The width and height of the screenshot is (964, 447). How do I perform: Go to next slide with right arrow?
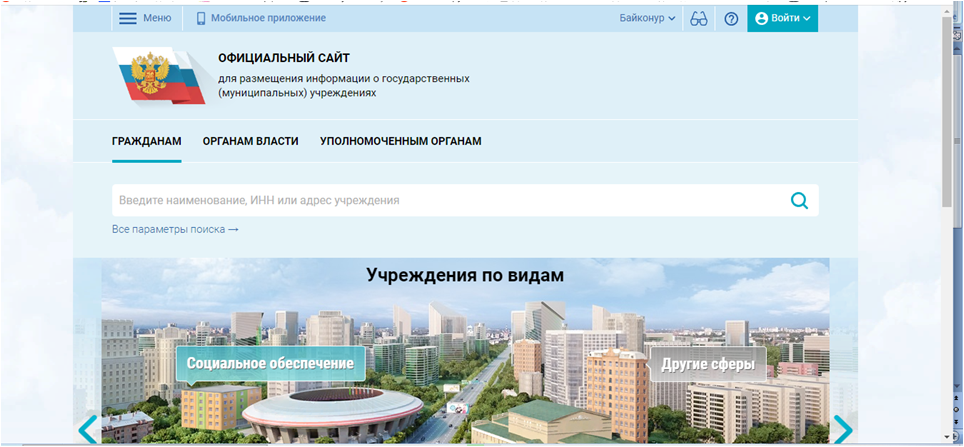tap(842, 429)
